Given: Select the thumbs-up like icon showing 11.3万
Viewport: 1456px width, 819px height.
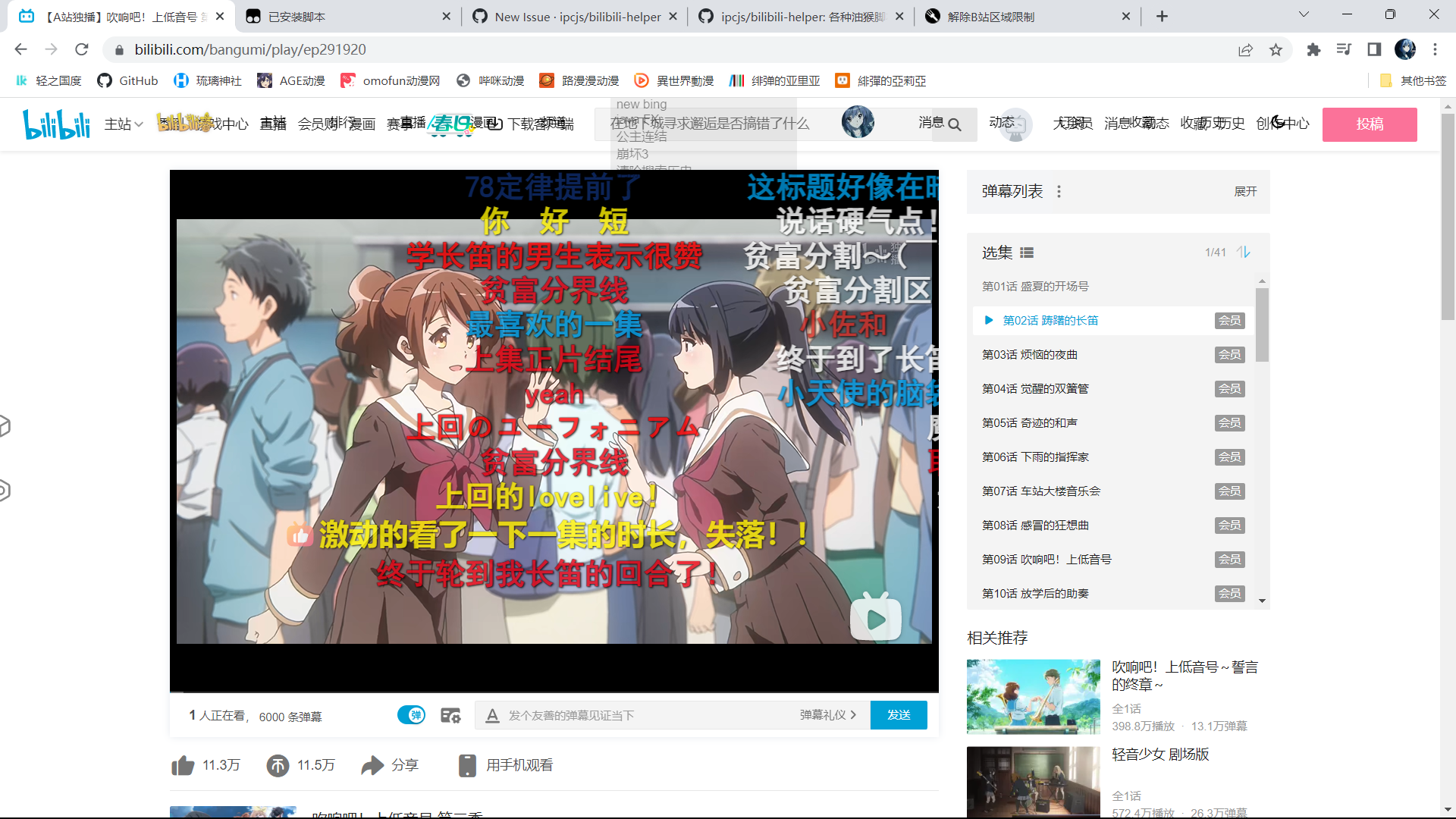Looking at the screenshot, I should pos(182,765).
